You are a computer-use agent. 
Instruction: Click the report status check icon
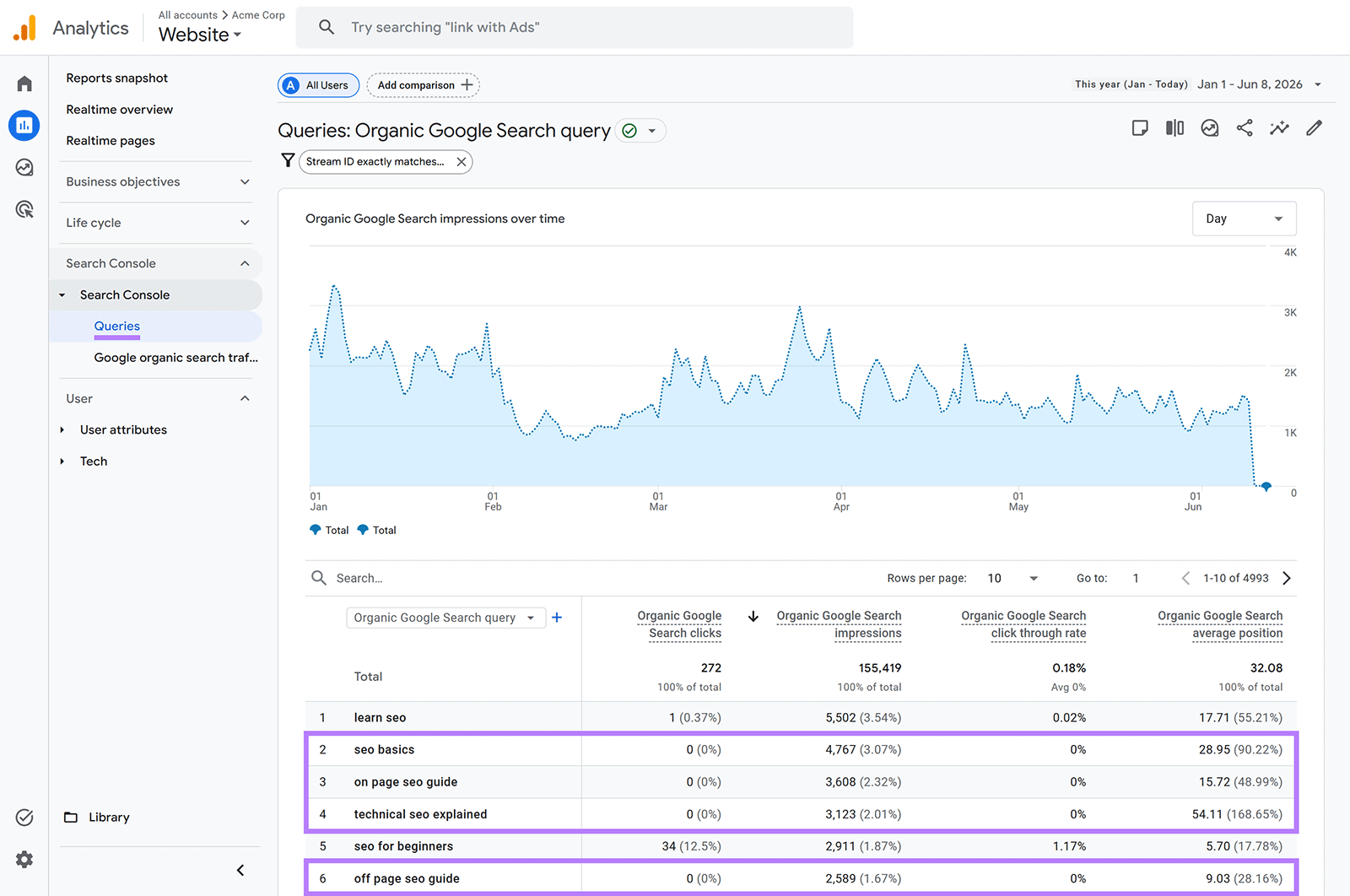tap(629, 131)
